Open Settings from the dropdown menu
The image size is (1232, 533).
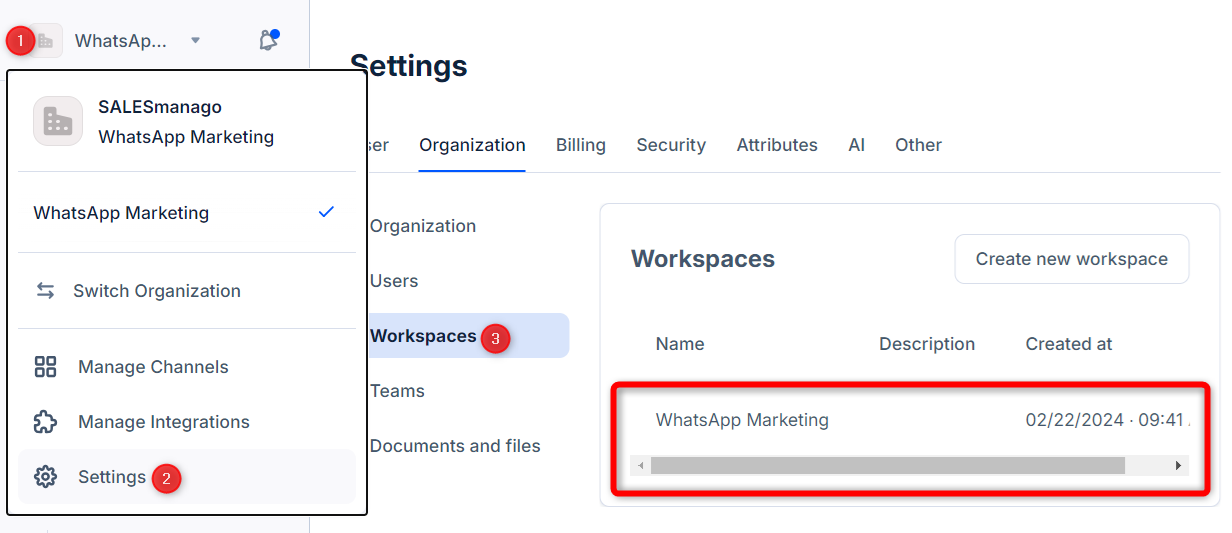point(186,477)
